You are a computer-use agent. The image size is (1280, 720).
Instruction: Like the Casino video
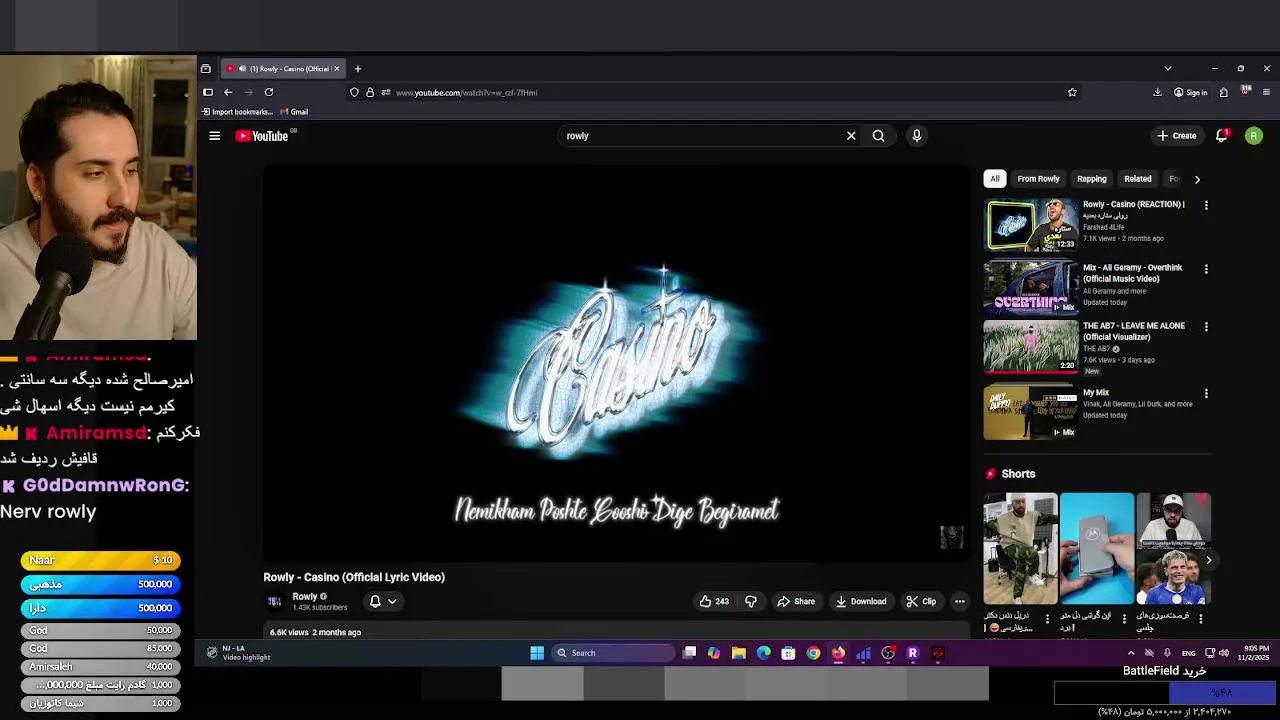(x=714, y=601)
